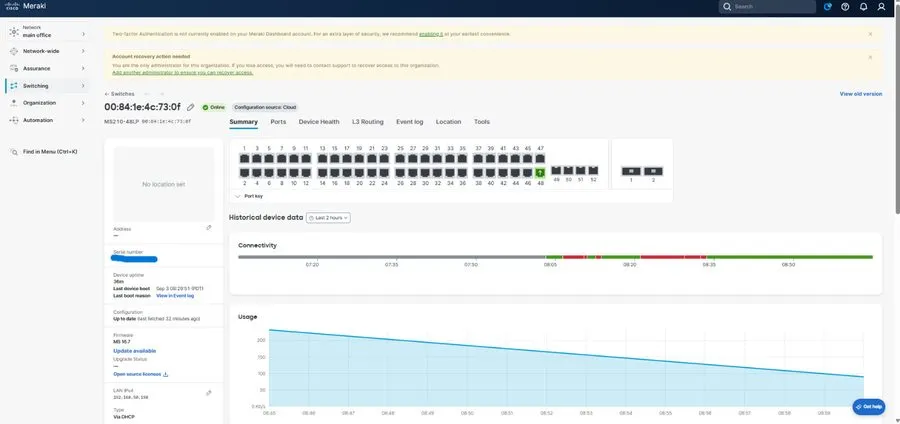Dismiss the account recovery banner
Image resolution: width=900 pixels, height=424 pixels.
(870, 57)
